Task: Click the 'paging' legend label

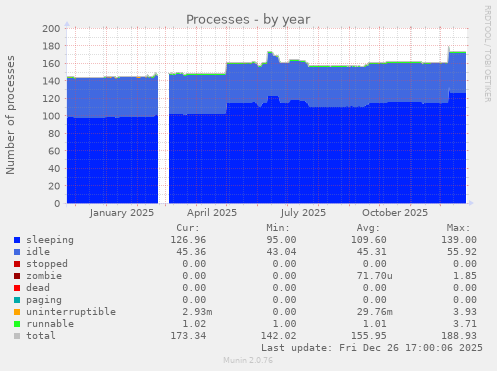Action: click(44, 300)
